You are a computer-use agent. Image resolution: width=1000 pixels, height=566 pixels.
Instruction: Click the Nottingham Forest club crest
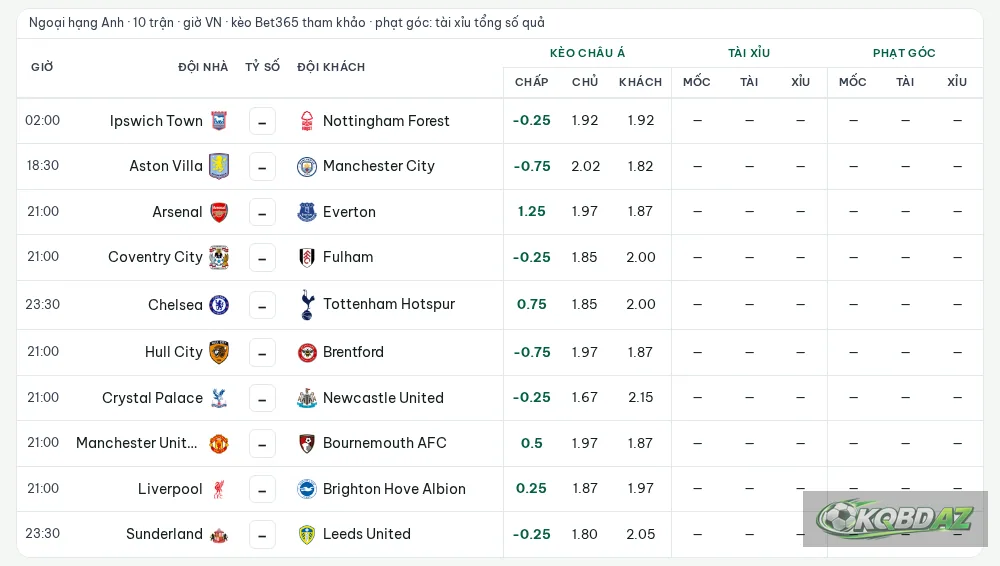point(307,121)
